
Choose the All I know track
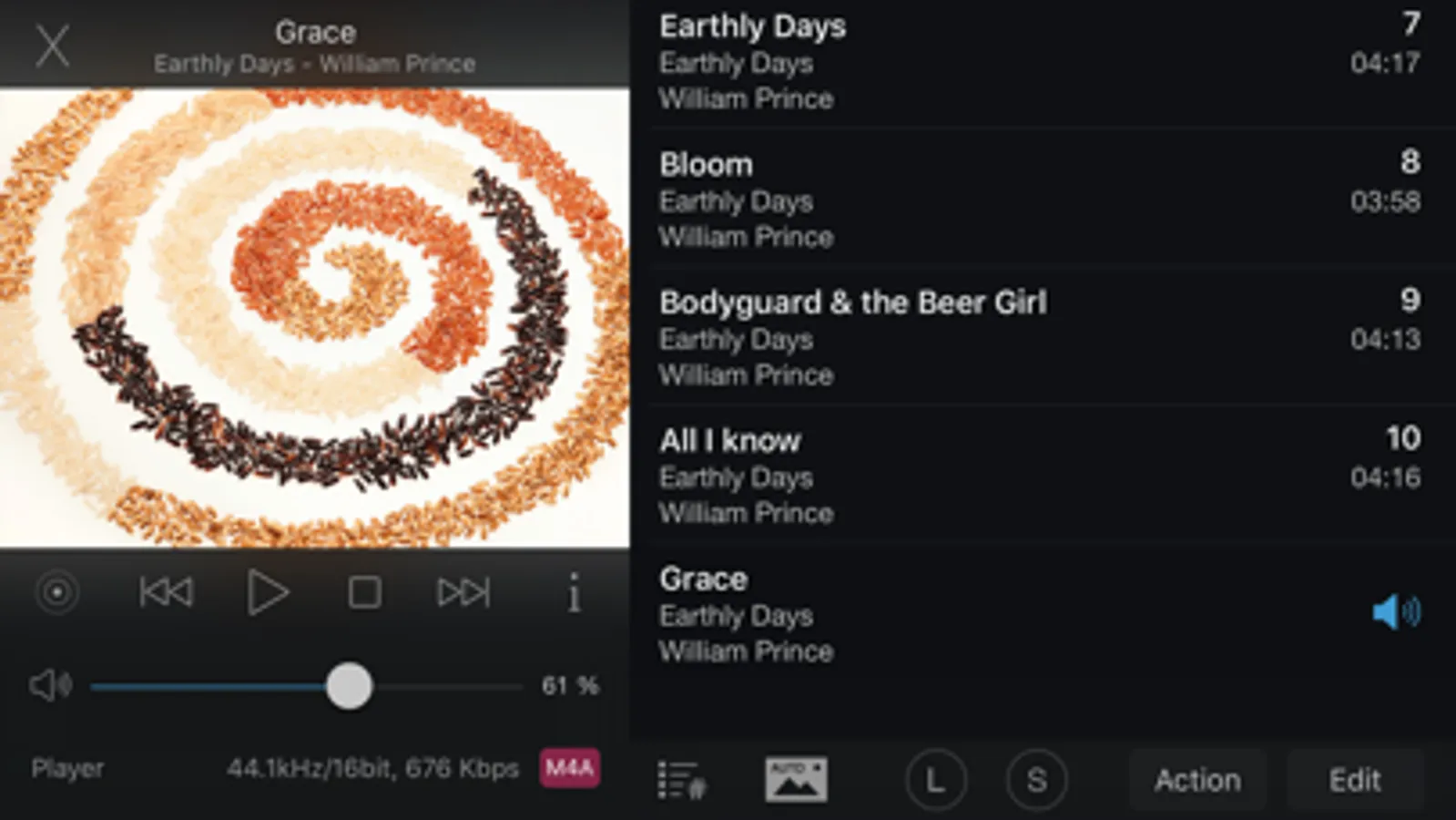[1043, 476]
